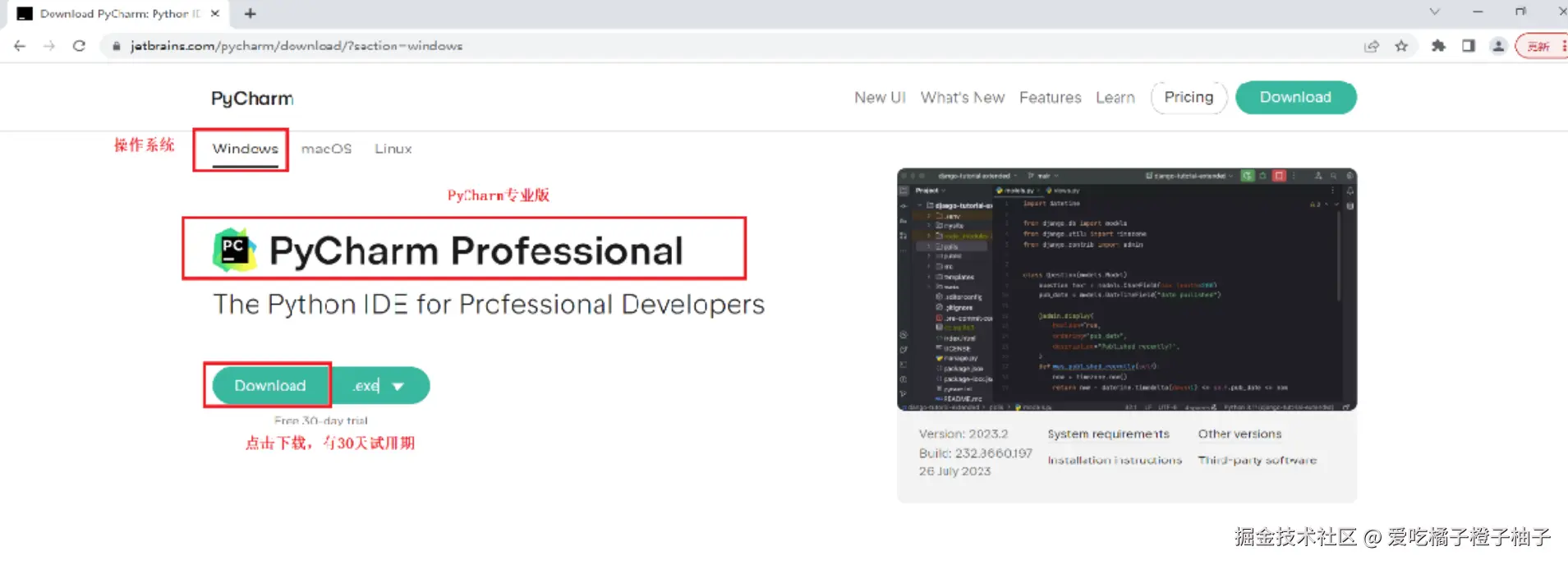Viewport: 1568px width, 565px height.
Task: Open the .exe installer type dropdown
Action: tap(380, 386)
